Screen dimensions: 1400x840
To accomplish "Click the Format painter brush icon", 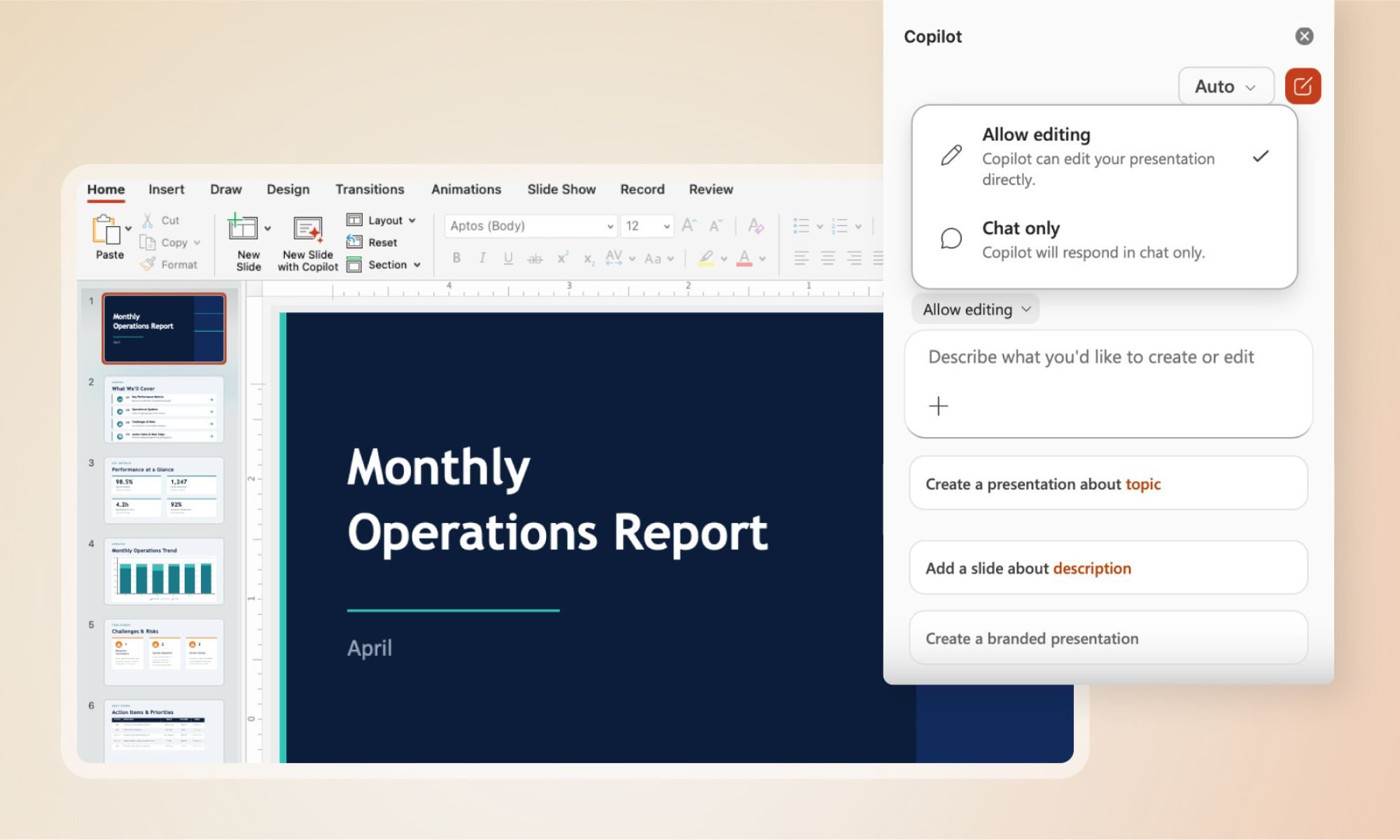I will tap(148, 265).
